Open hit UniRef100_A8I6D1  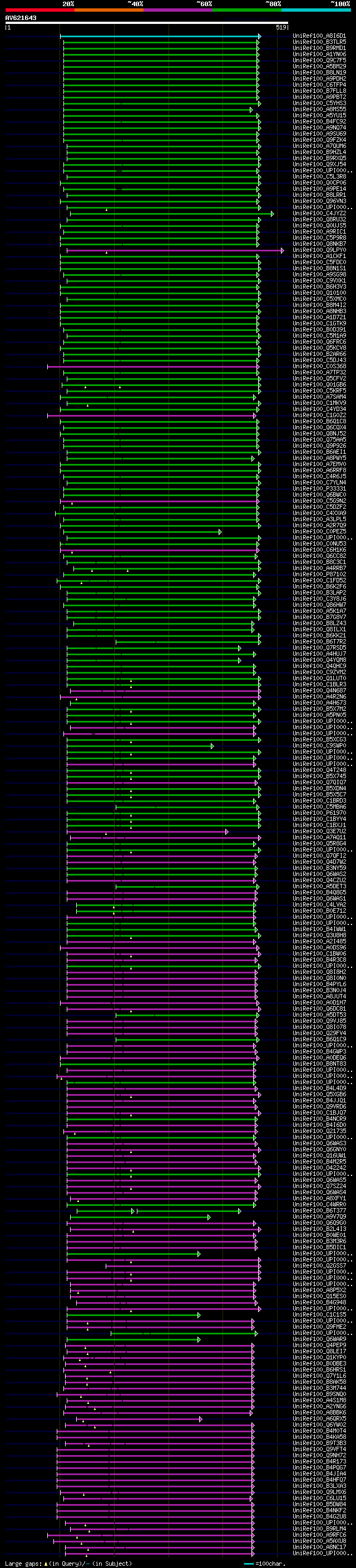click(x=319, y=36)
